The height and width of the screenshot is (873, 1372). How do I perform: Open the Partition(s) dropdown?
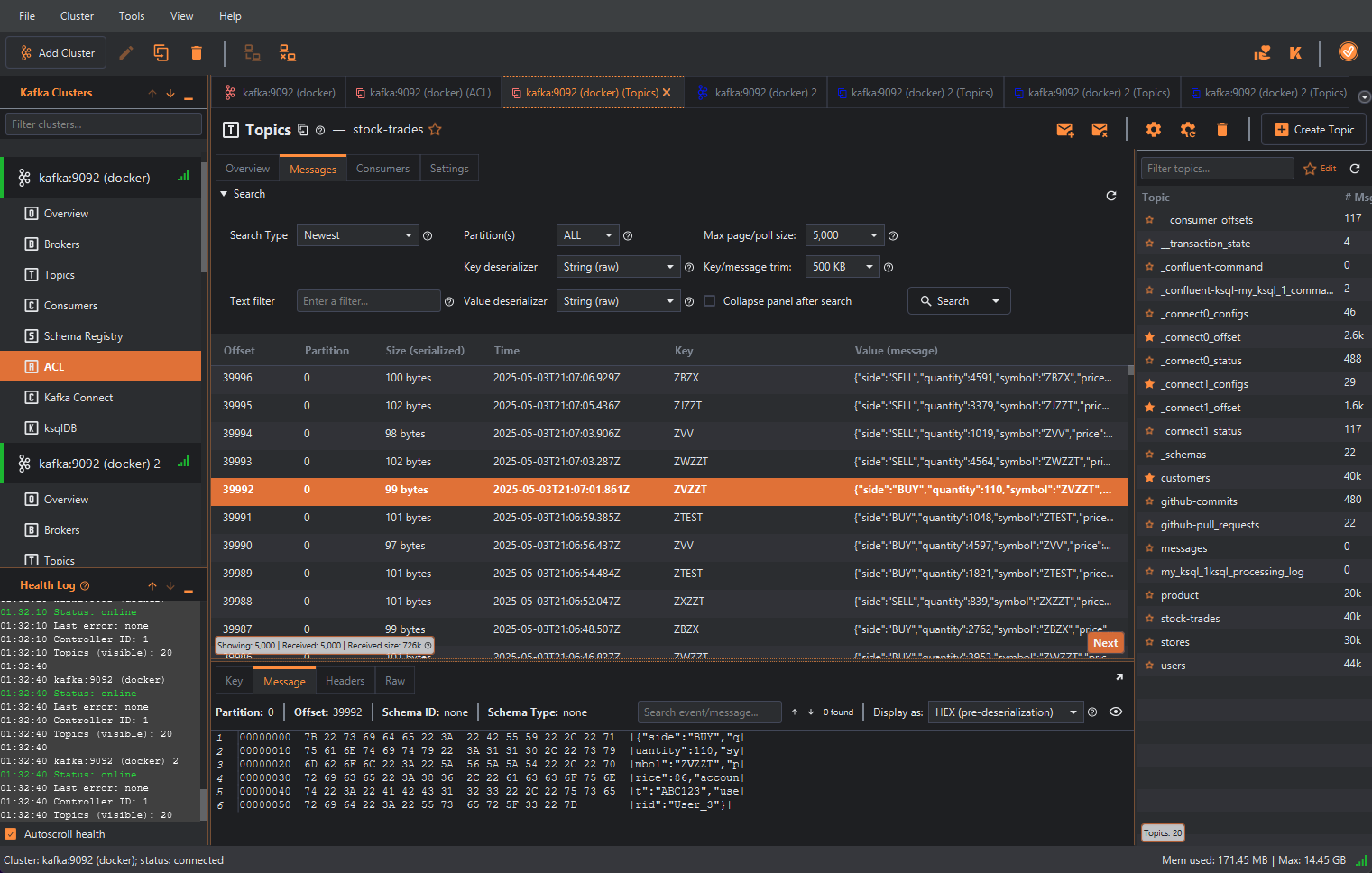[x=587, y=235]
